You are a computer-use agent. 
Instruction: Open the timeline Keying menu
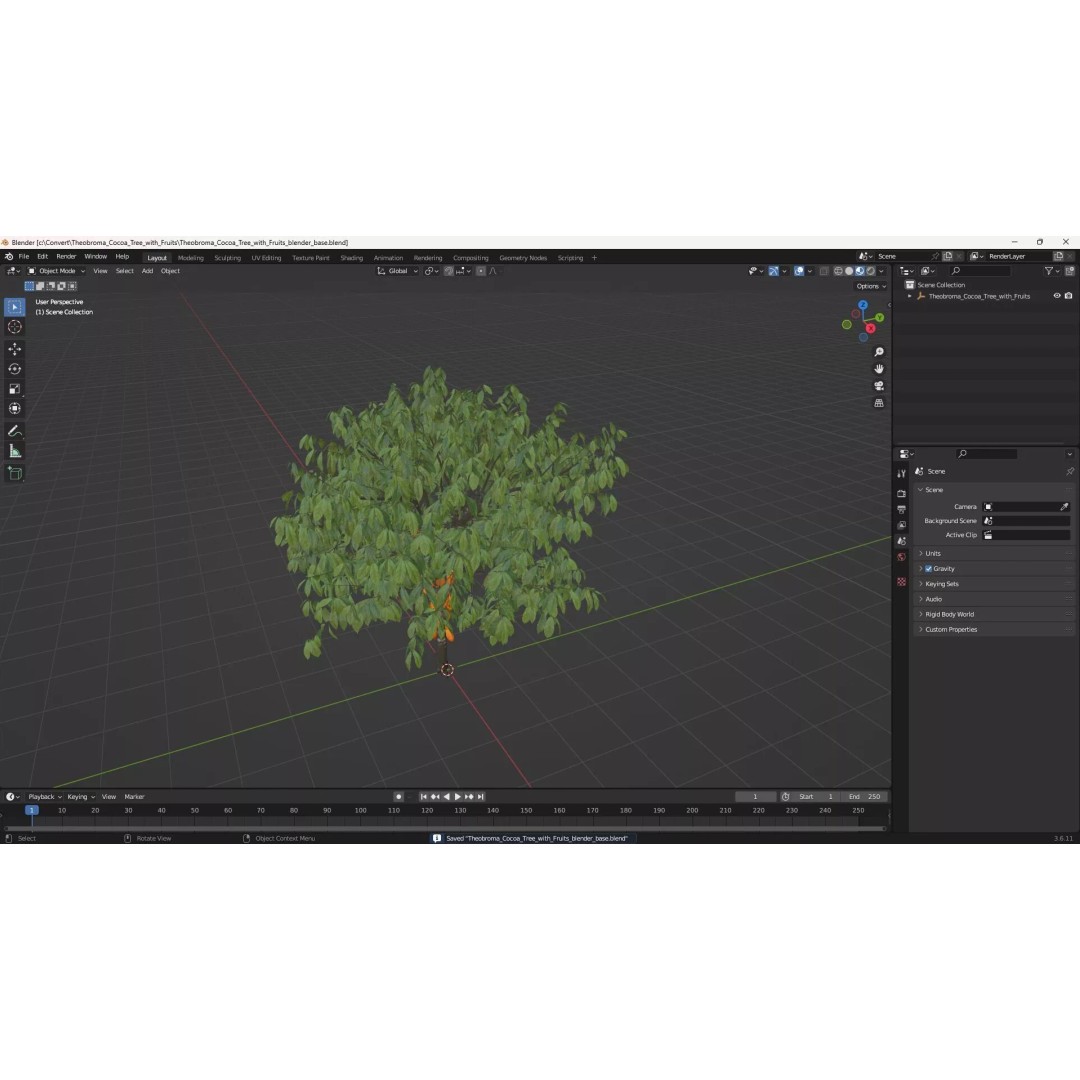[81, 797]
